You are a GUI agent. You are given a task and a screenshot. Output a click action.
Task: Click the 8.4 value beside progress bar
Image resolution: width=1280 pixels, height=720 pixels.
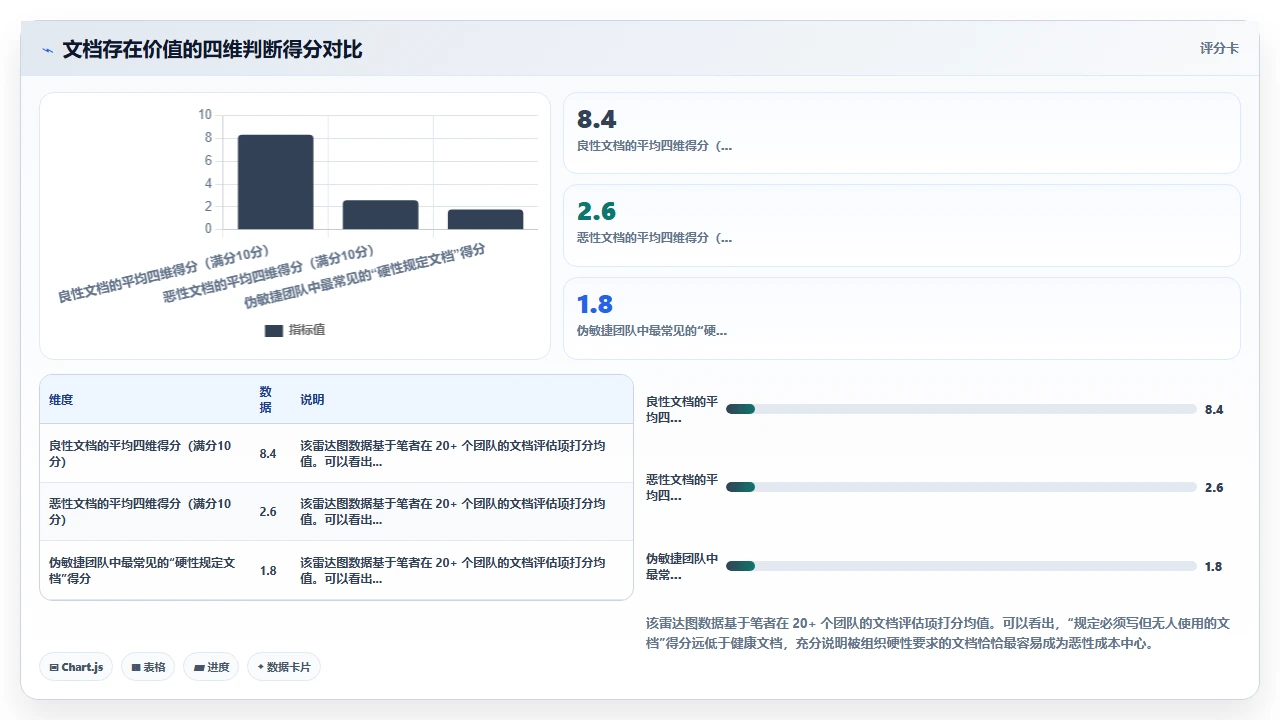(x=1214, y=409)
